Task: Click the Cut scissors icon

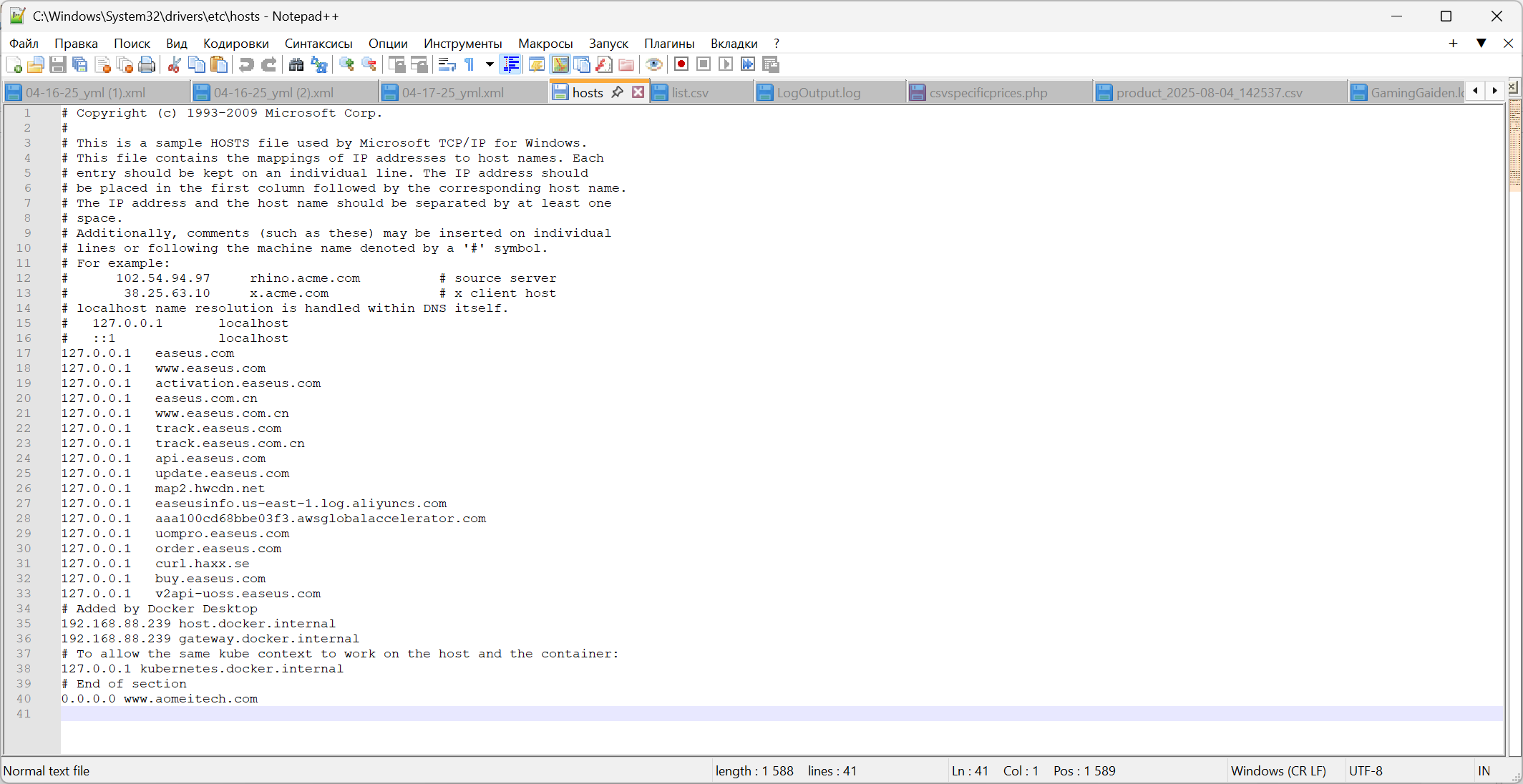Action: (x=174, y=65)
